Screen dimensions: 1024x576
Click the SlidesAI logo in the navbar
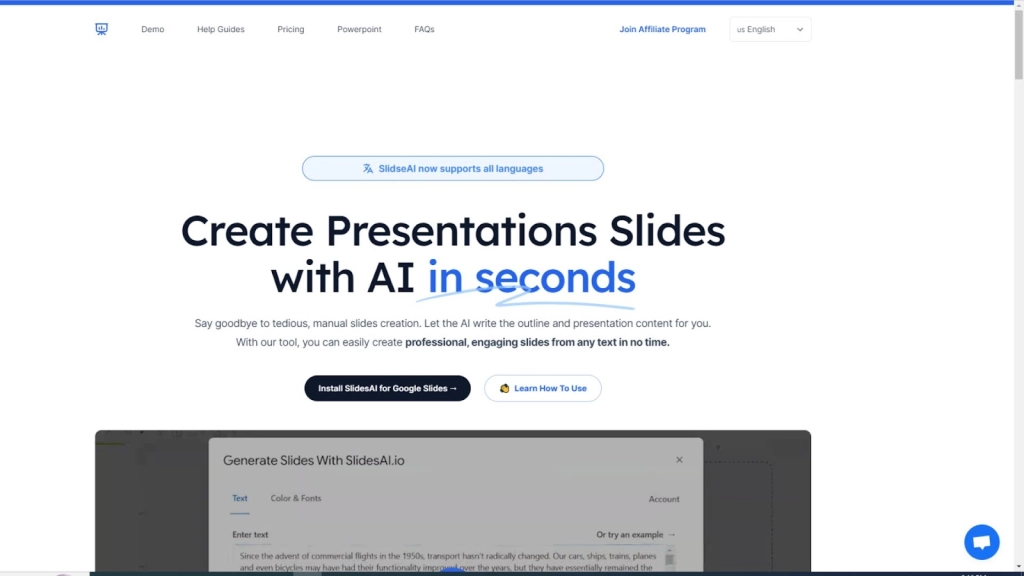point(101,29)
